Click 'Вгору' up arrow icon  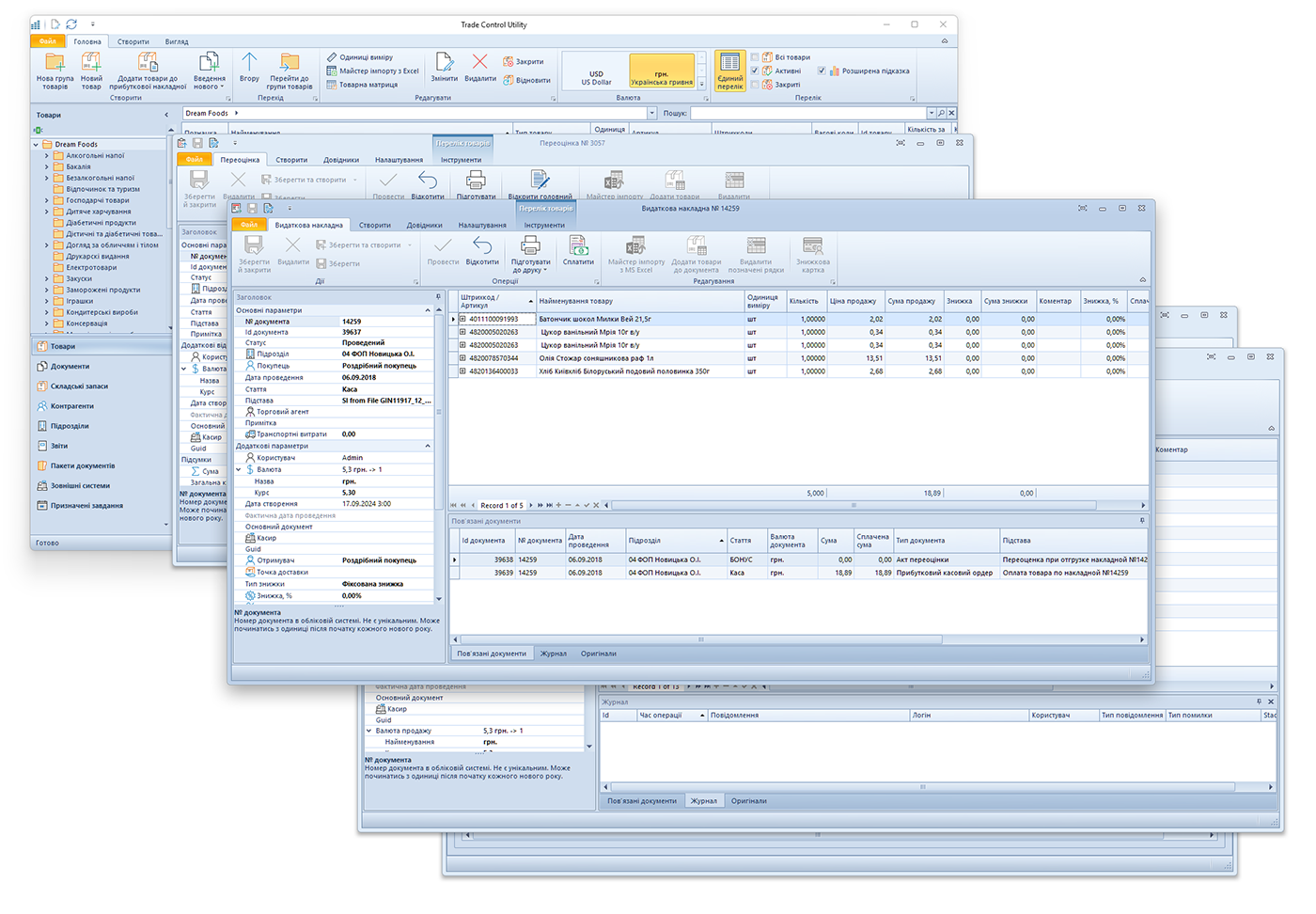point(249,63)
